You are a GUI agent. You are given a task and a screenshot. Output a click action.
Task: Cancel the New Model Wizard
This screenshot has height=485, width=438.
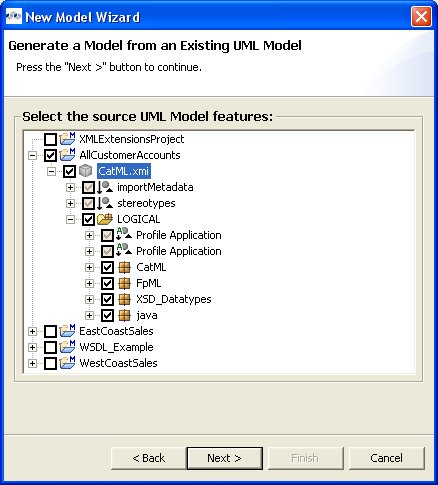[387, 458]
